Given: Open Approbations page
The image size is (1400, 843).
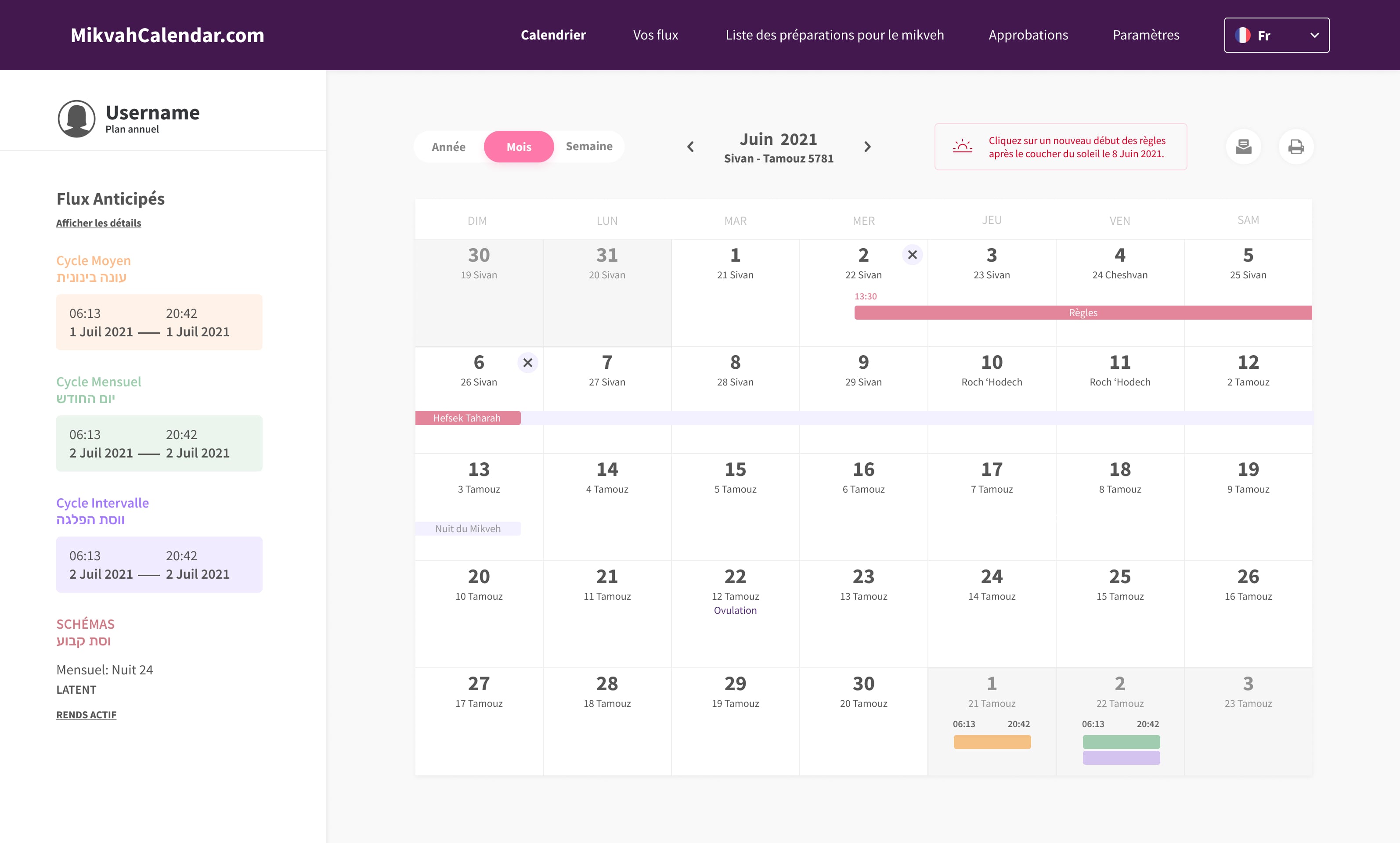Looking at the screenshot, I should coord(1028,35).
